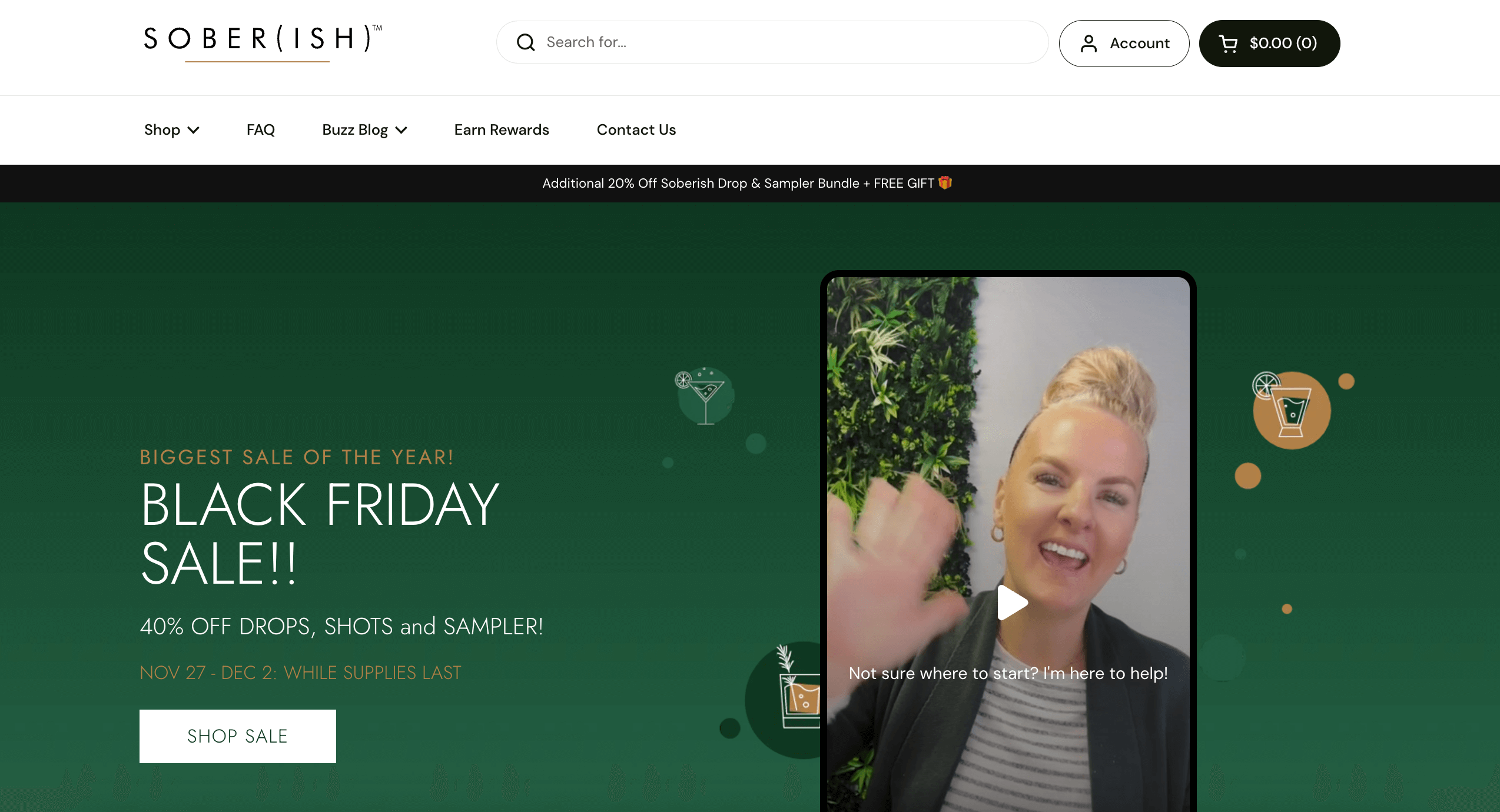Click the Contact Us link
The width and height of the screenshot is (1500, 812).
(x=636, y=130)
